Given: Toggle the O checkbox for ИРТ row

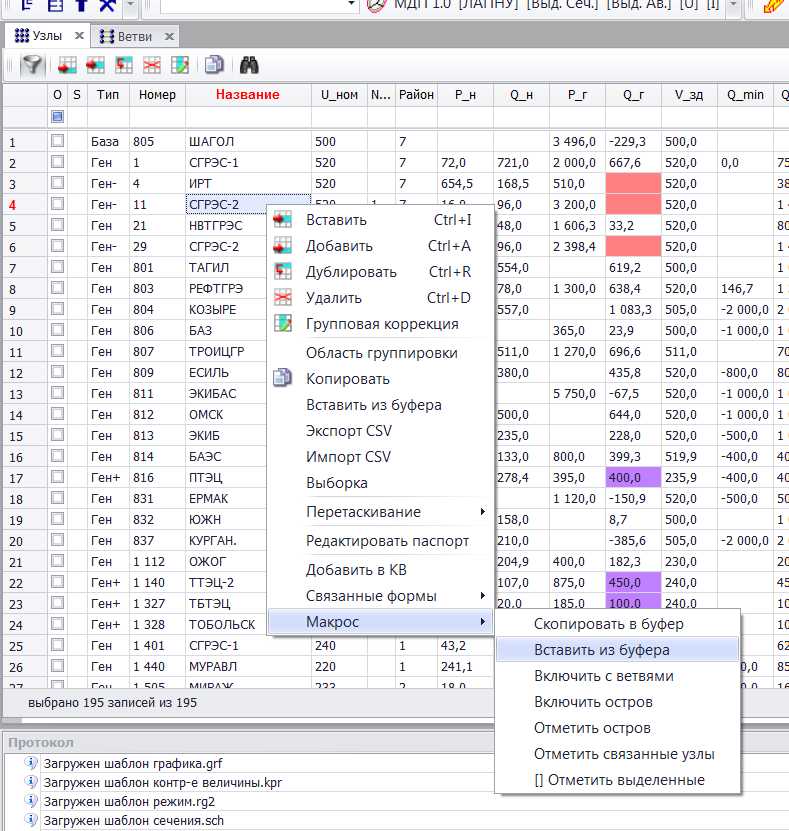Looking at the screenshot, I should (58, 183).
